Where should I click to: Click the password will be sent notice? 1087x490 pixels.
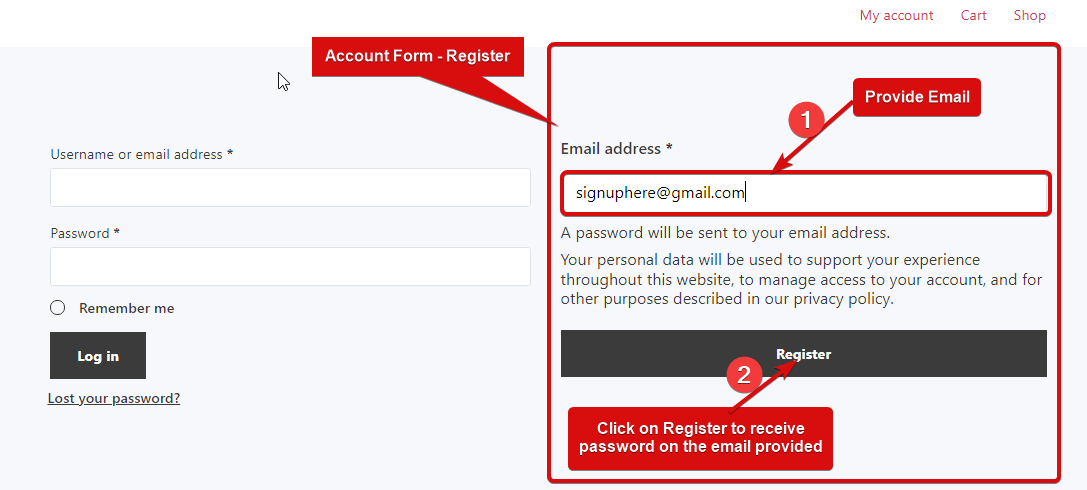(725, 233)
